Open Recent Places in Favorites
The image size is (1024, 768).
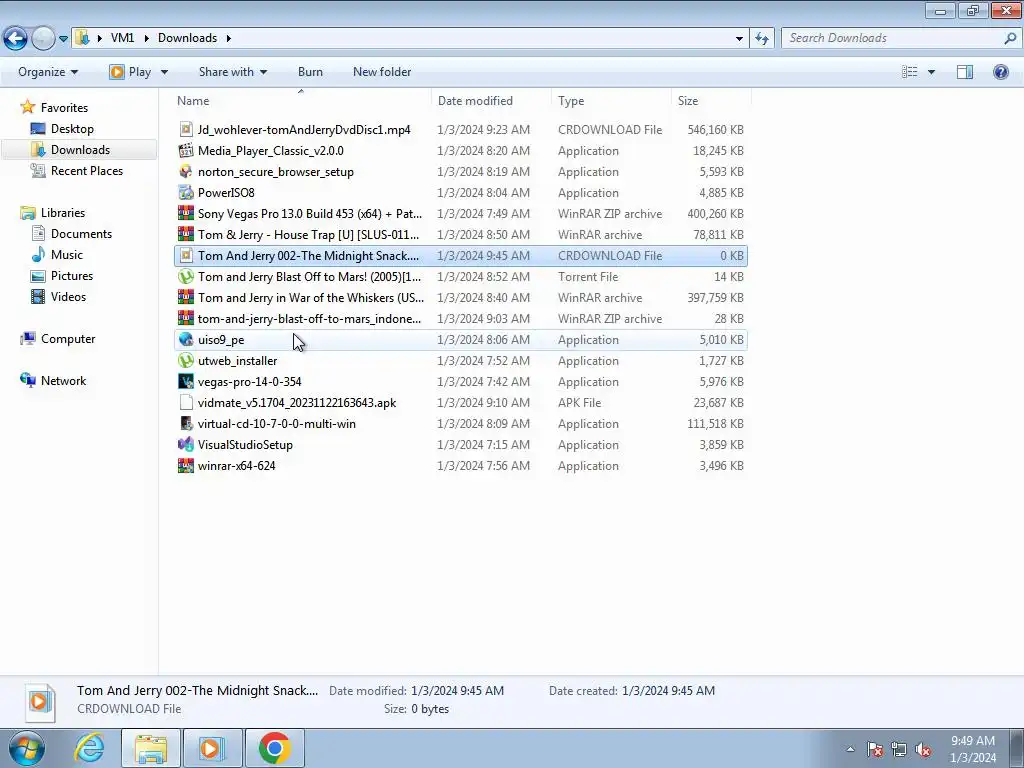pos(76,170)
